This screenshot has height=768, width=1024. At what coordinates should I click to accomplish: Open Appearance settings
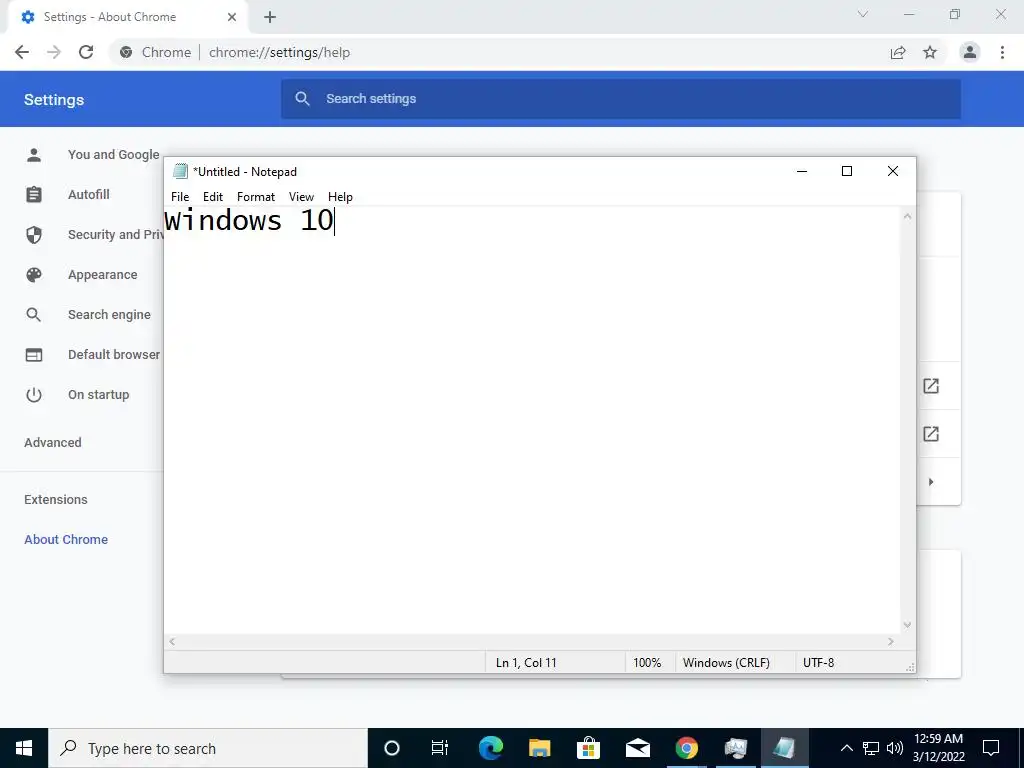(103, 275)
